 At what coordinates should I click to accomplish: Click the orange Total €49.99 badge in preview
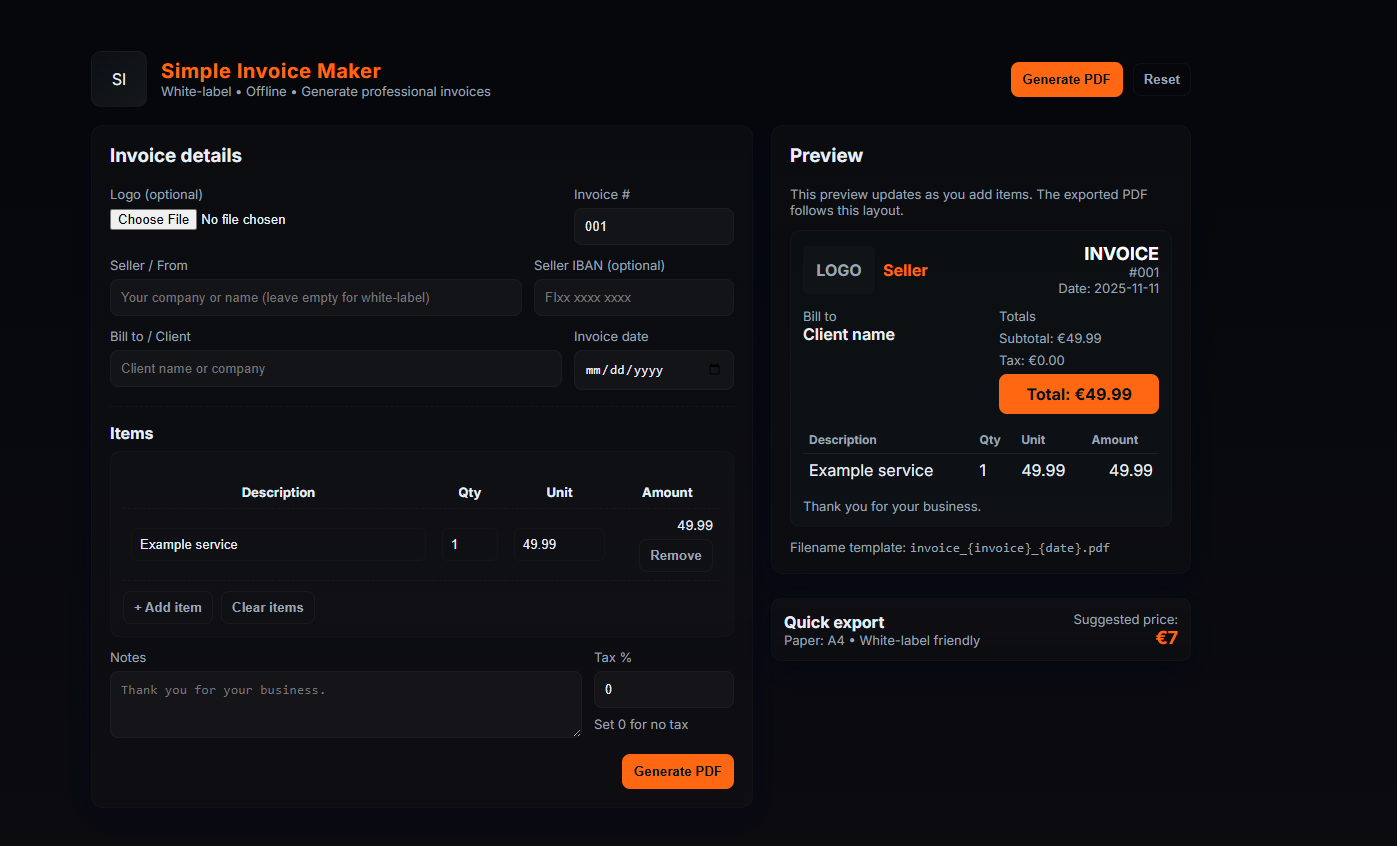1078,393
